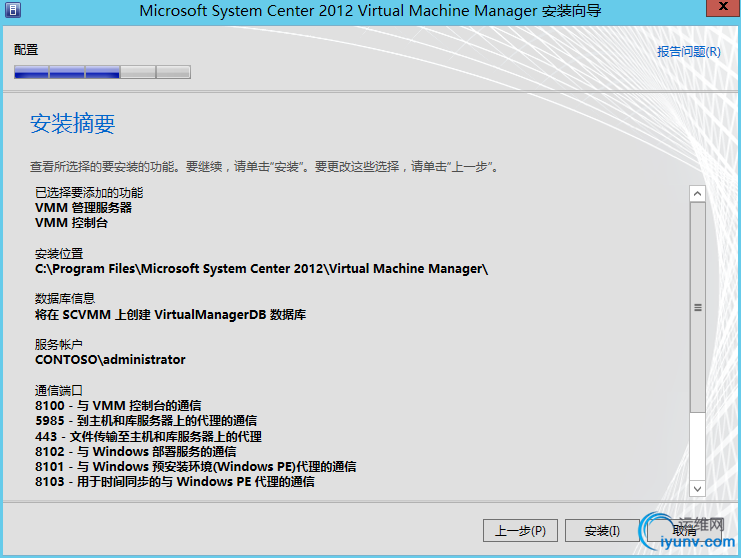Click the '安装位置' section label
This screenshot has width=741, height=558.
click(59, 254)
